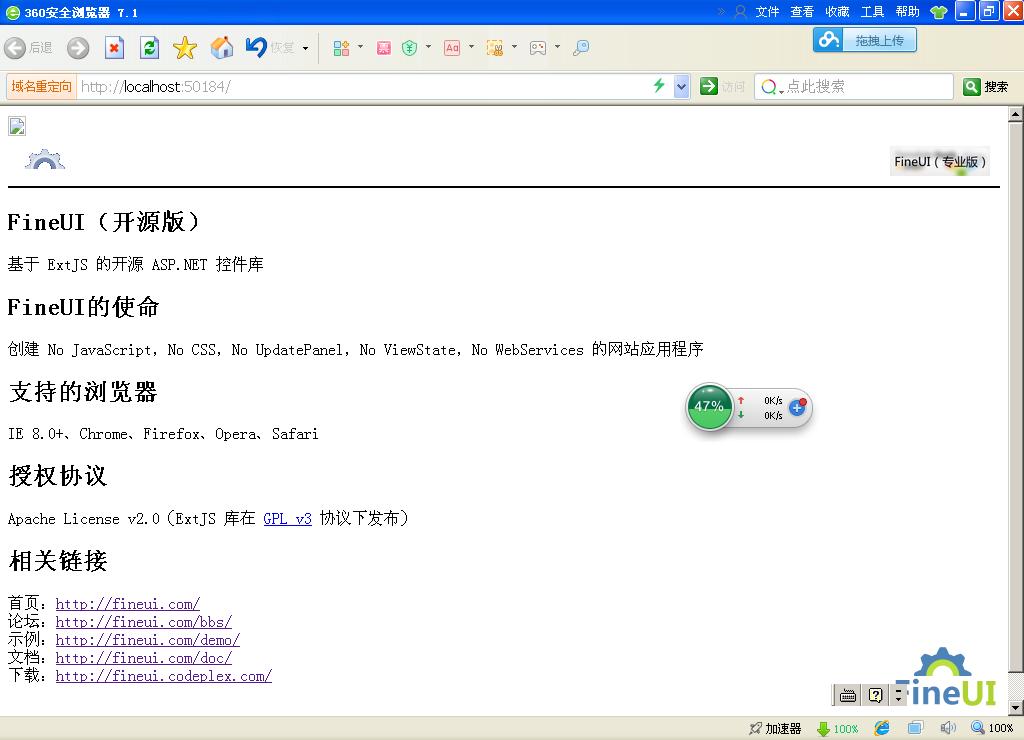Viewport: 1024px width, 740px height.
Task: Click the 拖拽上传 cloud upload button
Action: click(865, 40)
